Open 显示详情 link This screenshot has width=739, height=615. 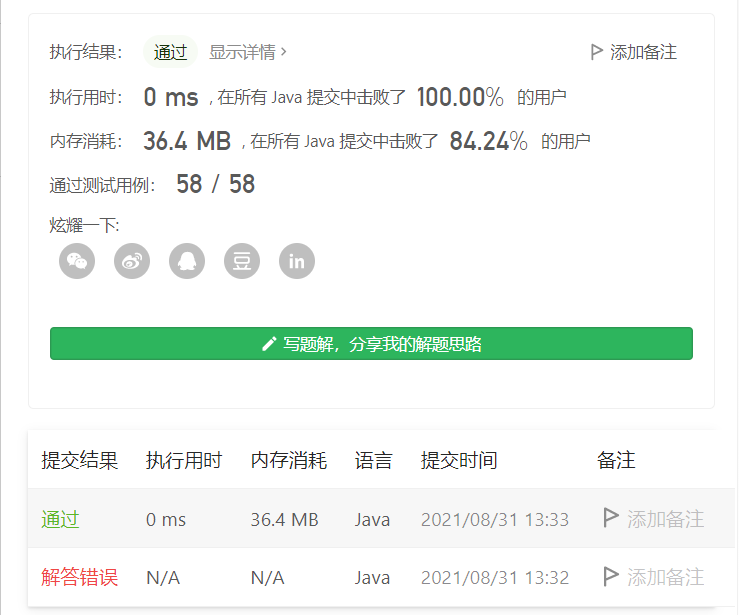[x=247, y=52]
